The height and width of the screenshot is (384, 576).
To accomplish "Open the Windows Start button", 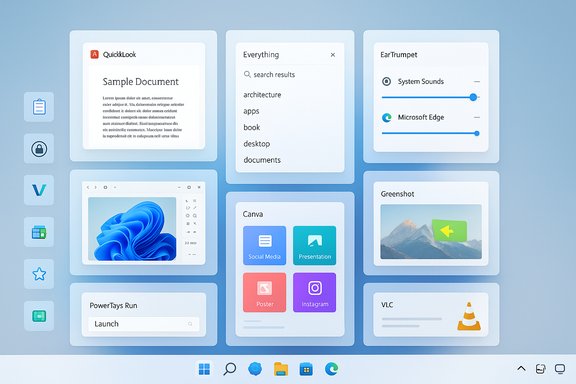I will [204, 369].
